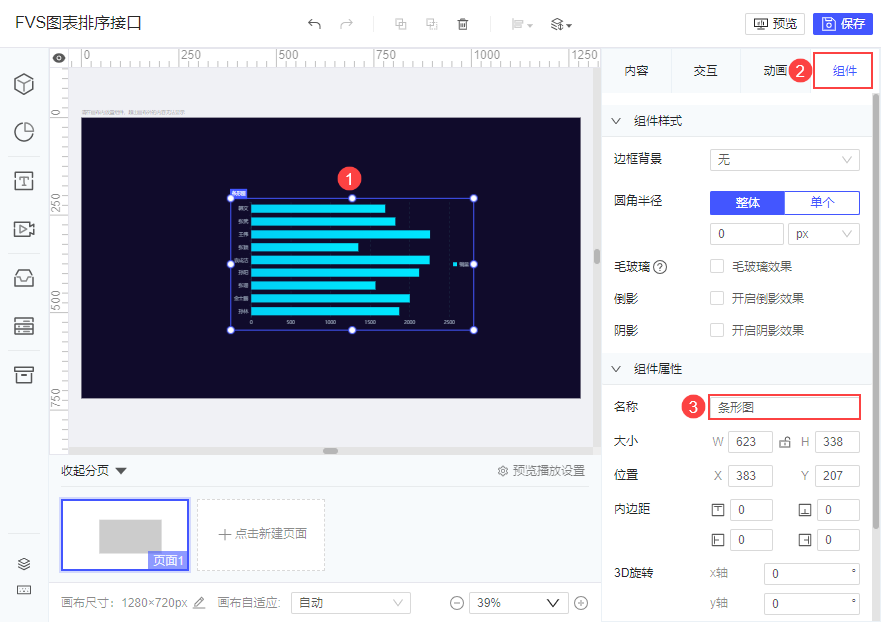Click the X position input field
Screen dimensions: 881x622
tap(750, 476)
